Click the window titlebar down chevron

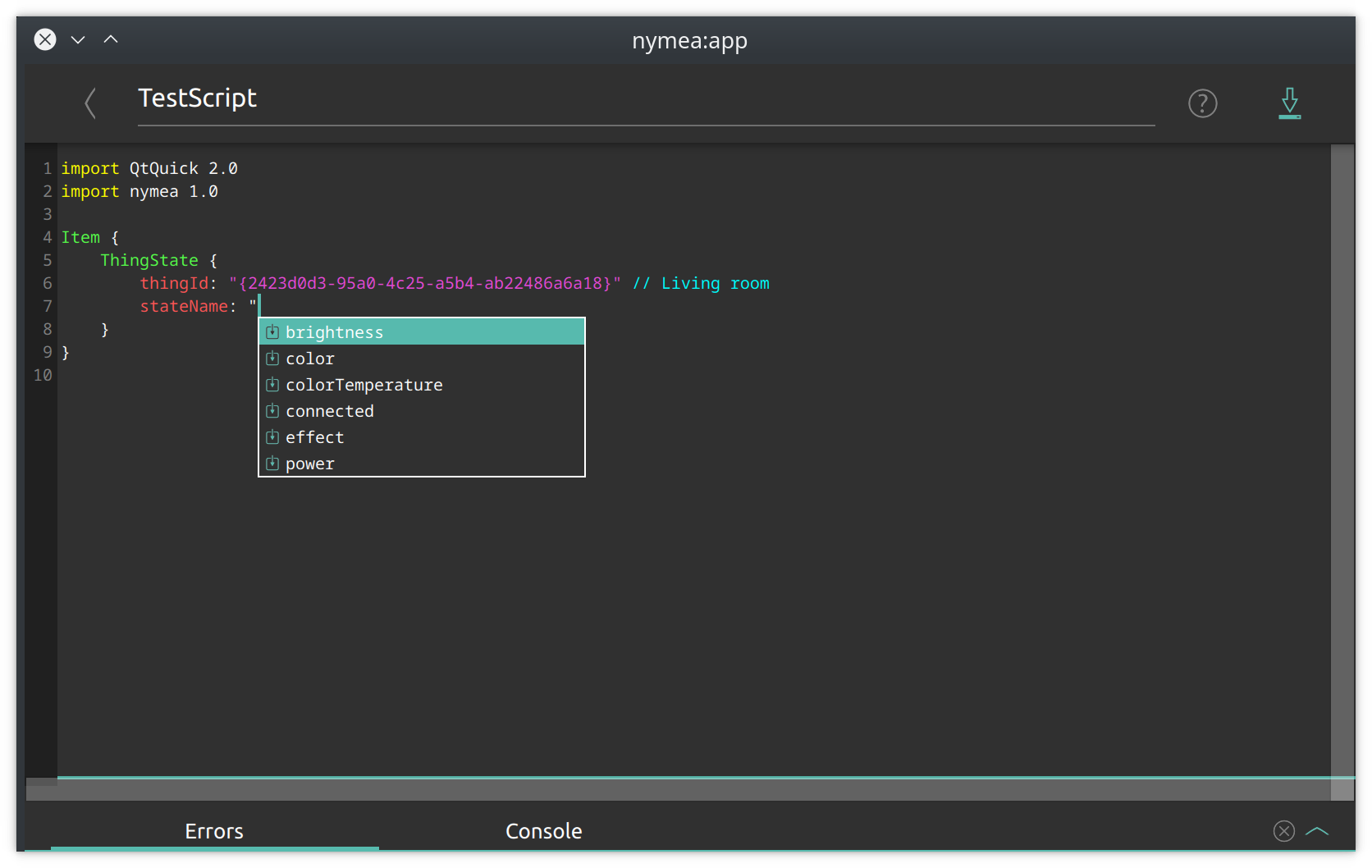[78, 39]
